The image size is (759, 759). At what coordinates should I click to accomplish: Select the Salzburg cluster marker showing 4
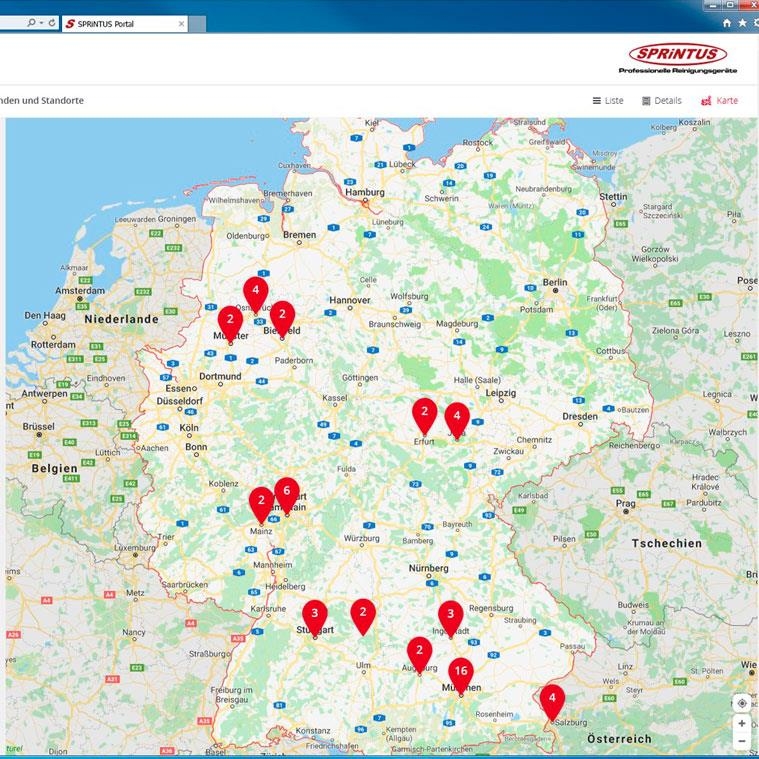tap(552, 698)
